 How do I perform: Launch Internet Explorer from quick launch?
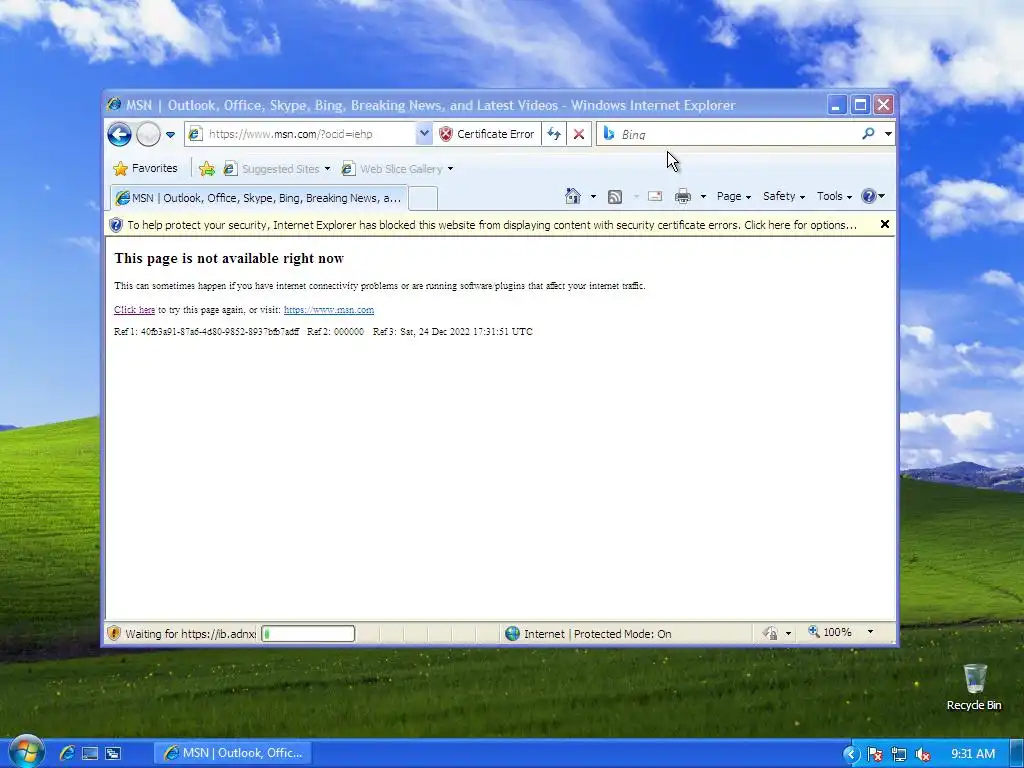point(67,753)
